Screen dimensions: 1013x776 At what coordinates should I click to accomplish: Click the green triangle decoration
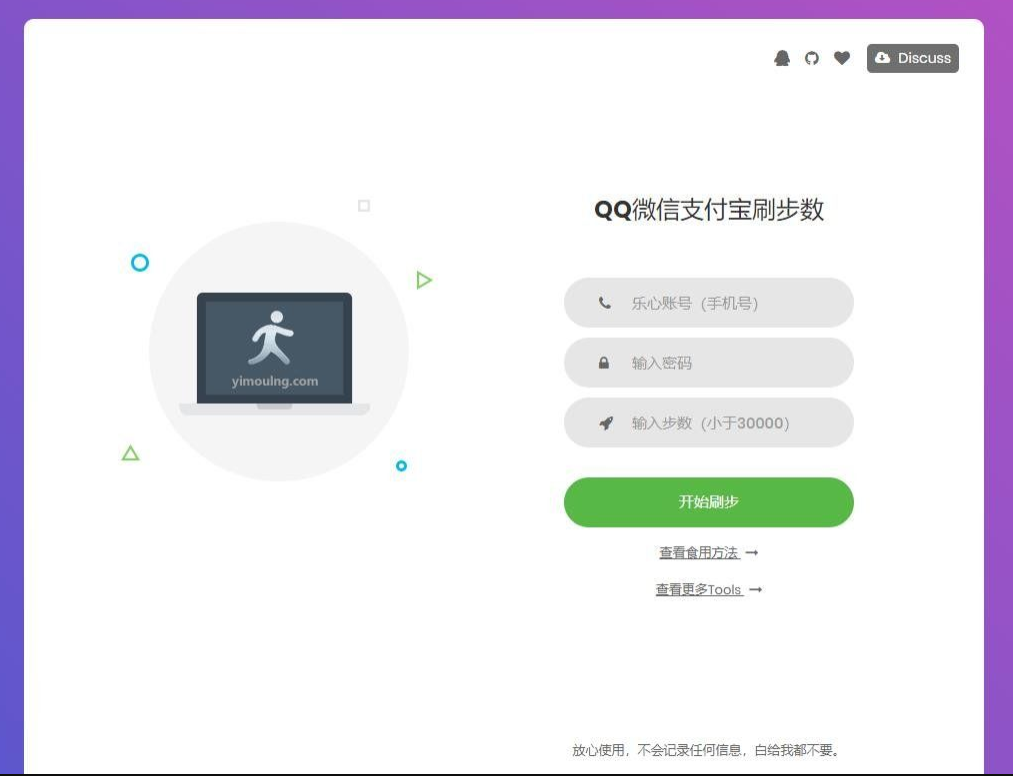click(130, 452)
